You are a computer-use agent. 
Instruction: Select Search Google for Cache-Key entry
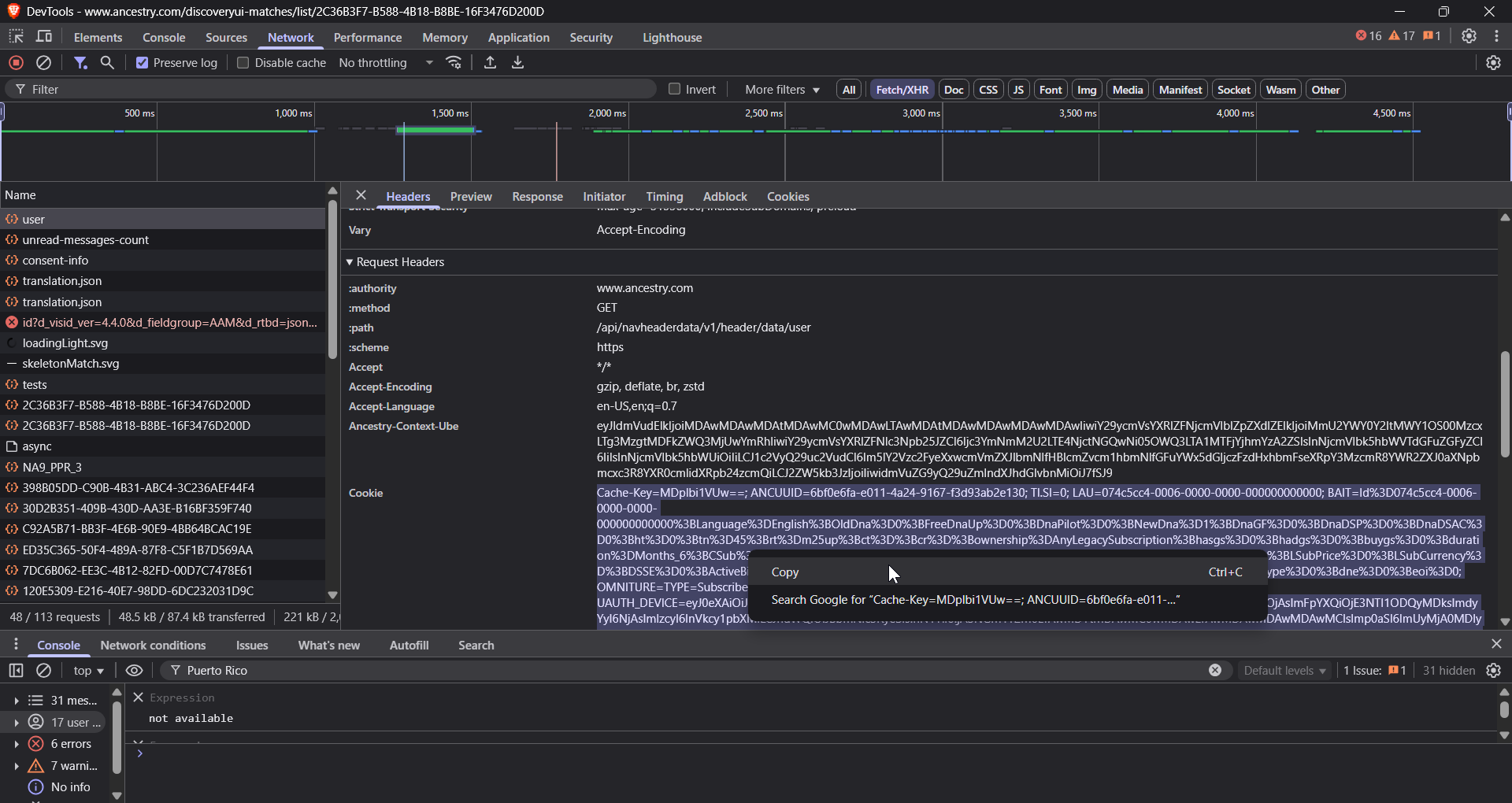pos(1006,600)
